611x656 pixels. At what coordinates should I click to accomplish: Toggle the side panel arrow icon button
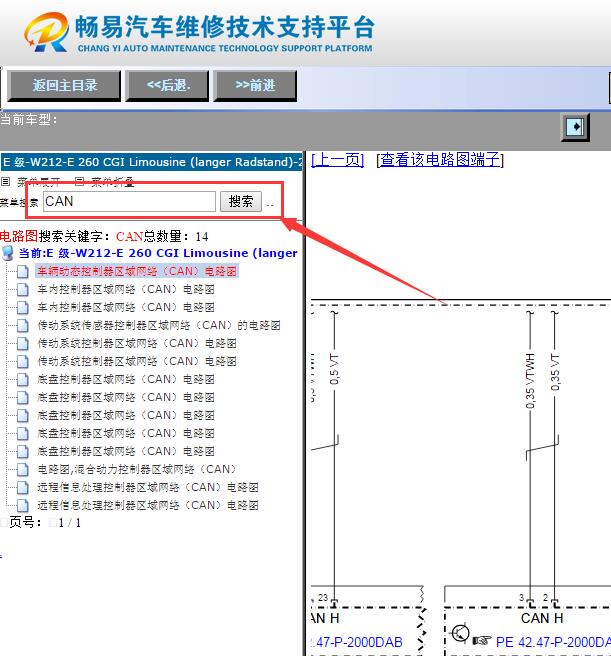tap(575, 127)
